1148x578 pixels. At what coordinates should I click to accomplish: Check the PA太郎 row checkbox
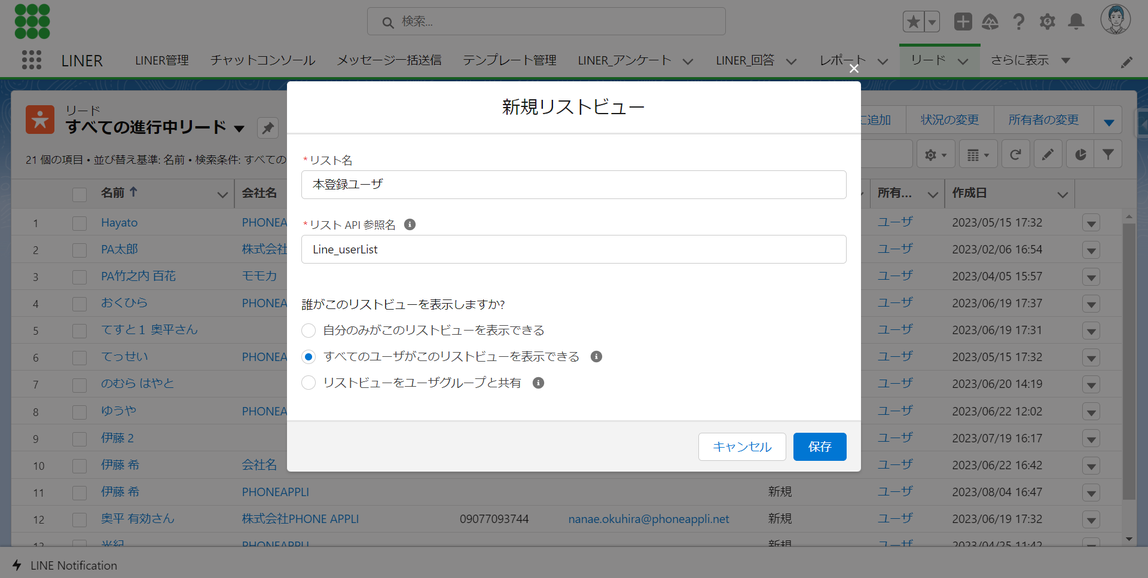tap(79, 250)
